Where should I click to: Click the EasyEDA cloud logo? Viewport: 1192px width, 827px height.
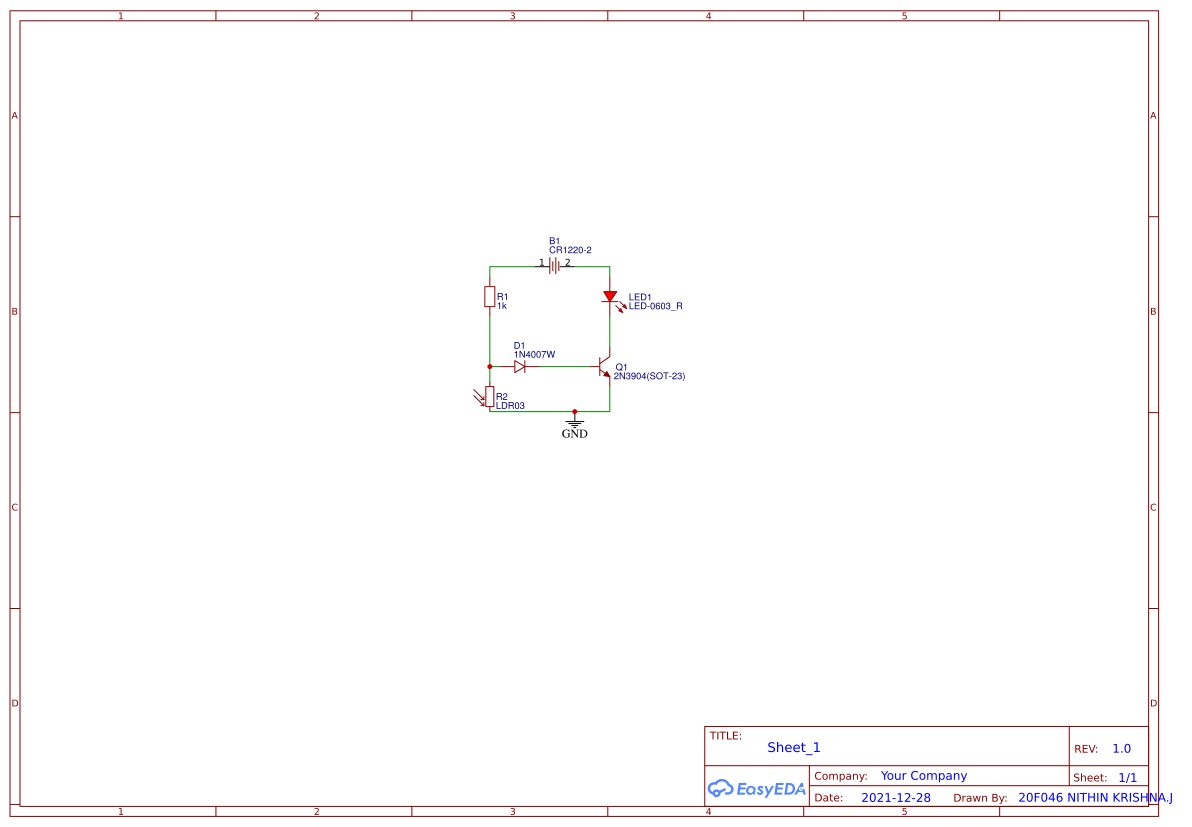723,789
